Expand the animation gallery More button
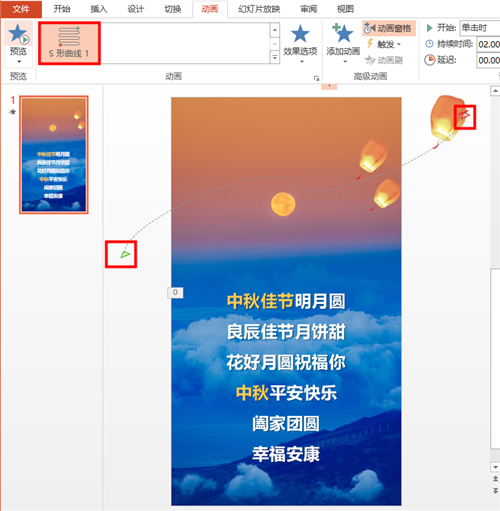Image resolution: width=500 pixels, height=511 pixels. 275,57
